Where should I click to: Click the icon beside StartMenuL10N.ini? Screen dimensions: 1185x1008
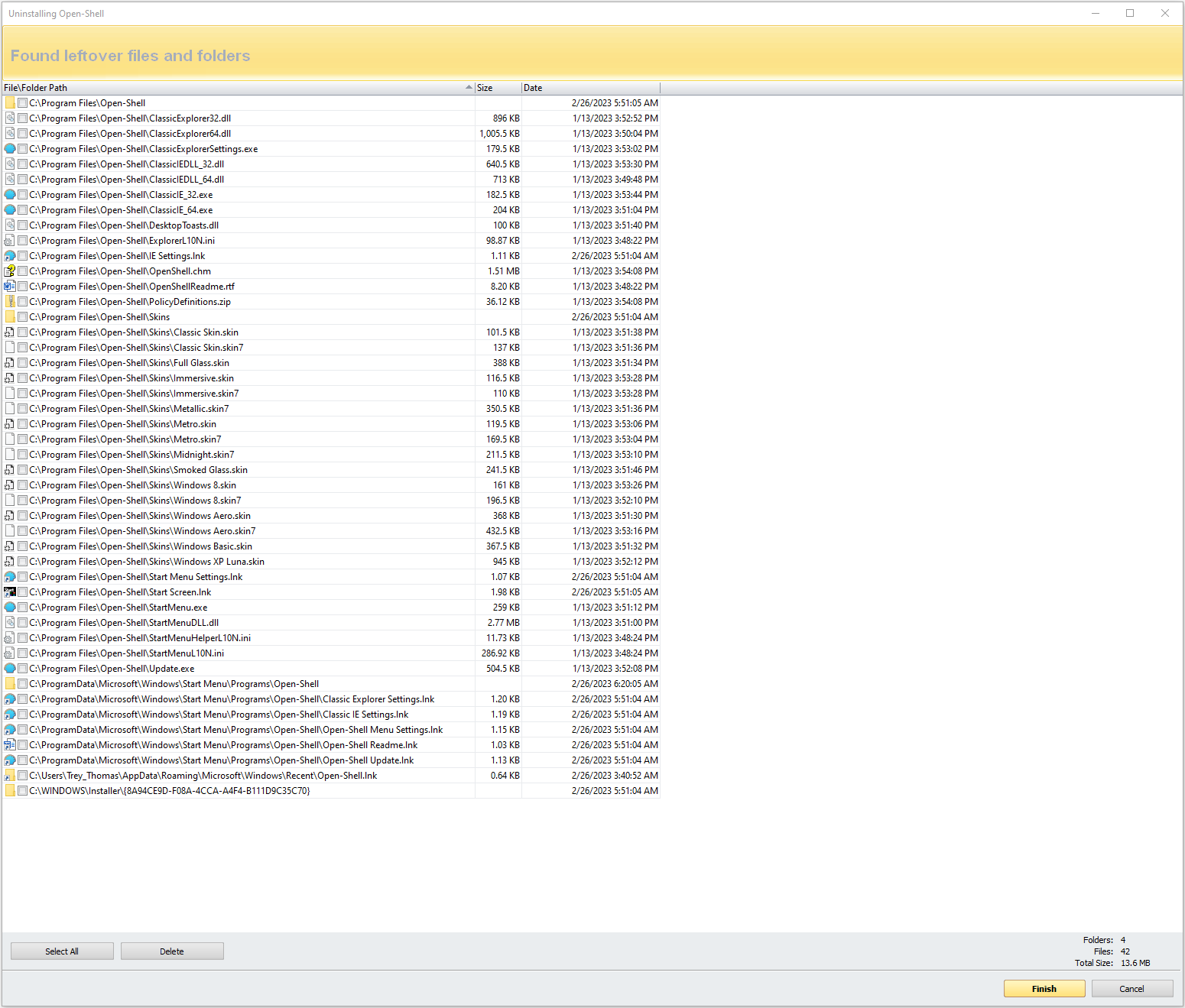(10, 653)
